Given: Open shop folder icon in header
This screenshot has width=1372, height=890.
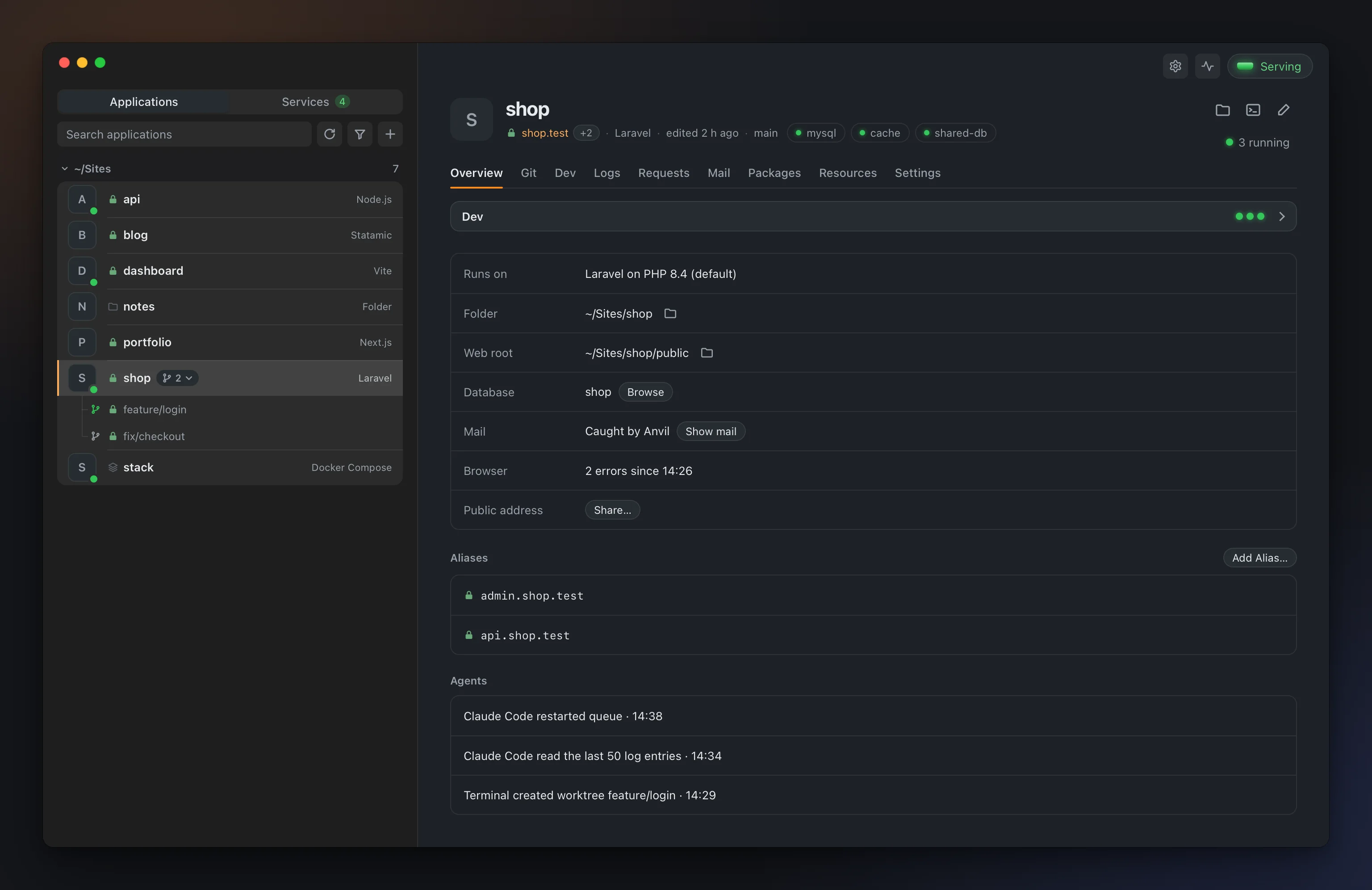Looking at the screenshot, I should tap(1223, 110).
